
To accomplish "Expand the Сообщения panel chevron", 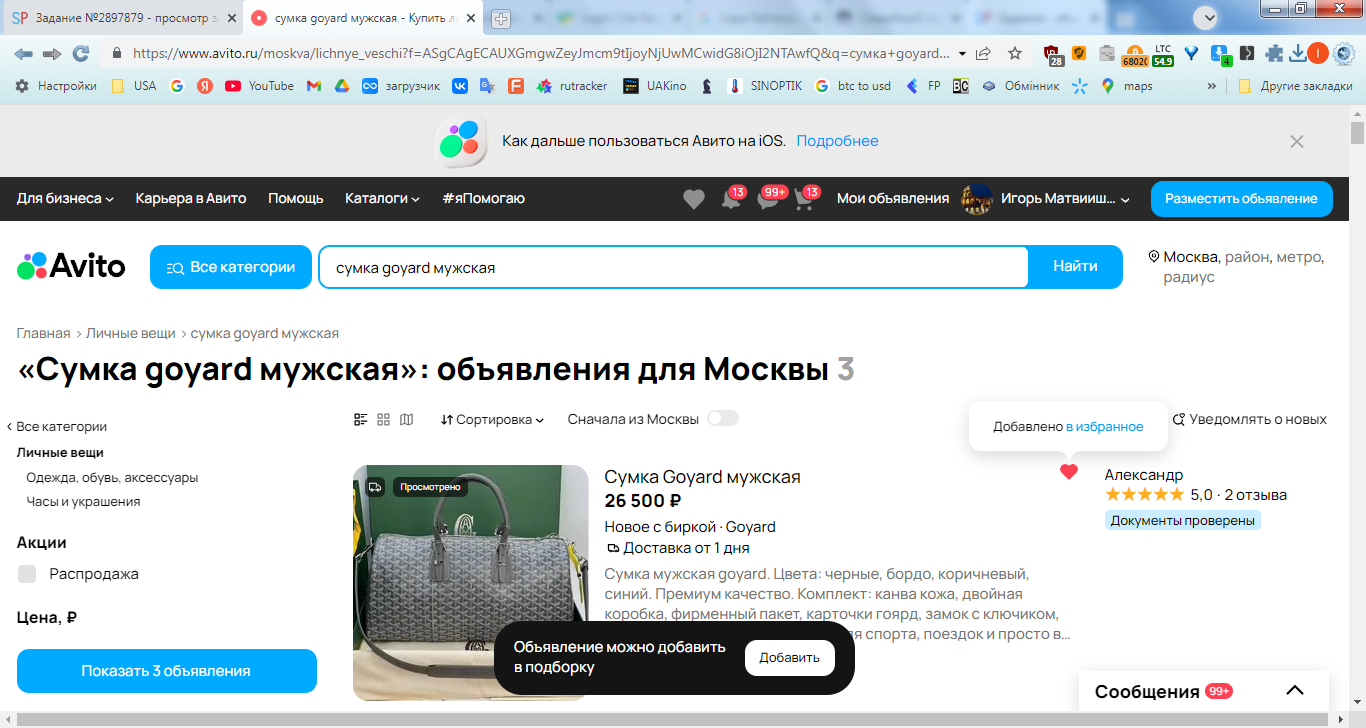I will tap(1295, 691).
